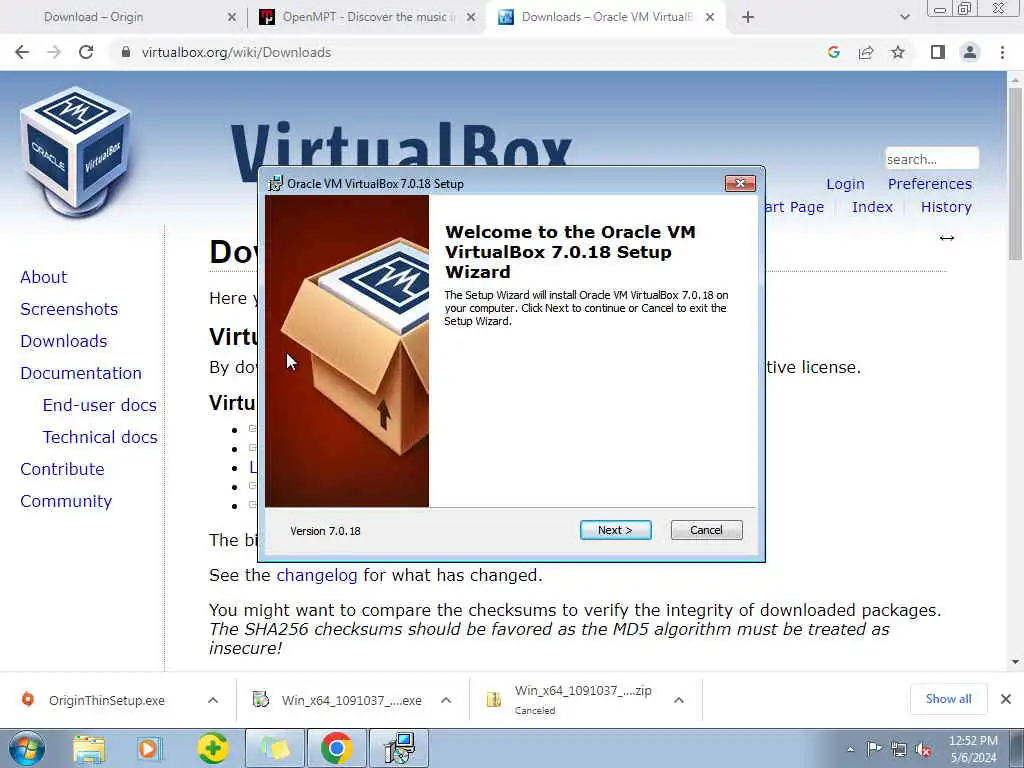The width and height of the screenshot is (1024, 768).
Task: Open the Action Center flag icon
Action: point(874,749)
